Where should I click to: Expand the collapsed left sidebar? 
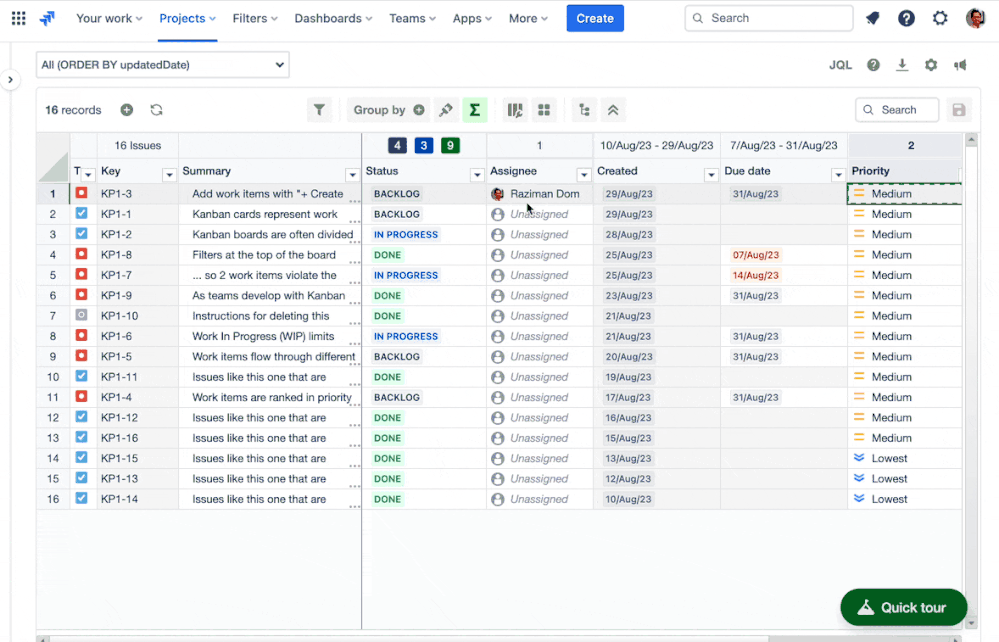coord(10,80)
